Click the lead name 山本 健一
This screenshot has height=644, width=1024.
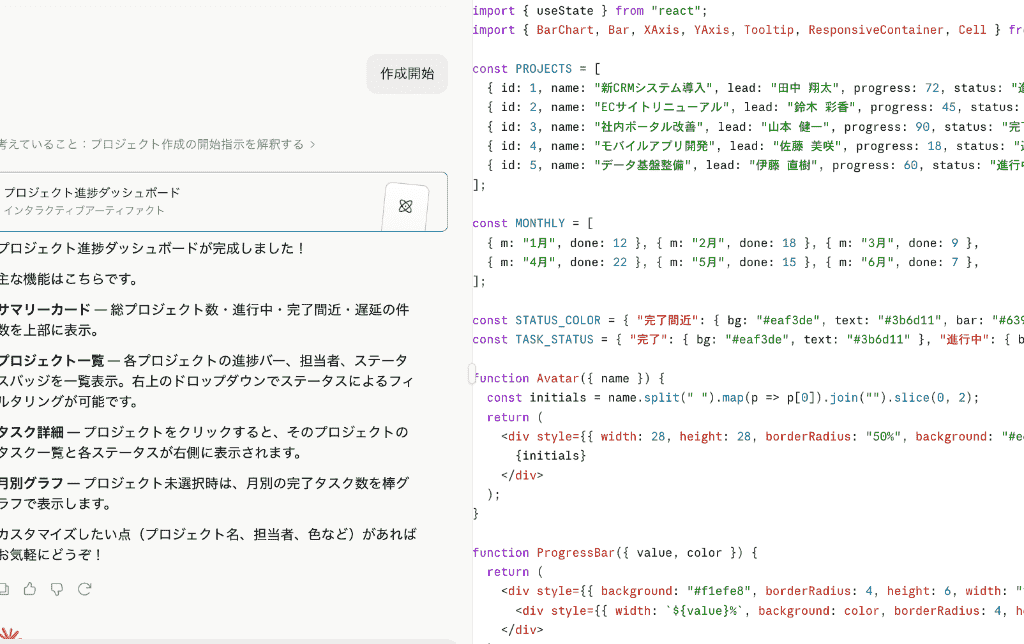[x=795, y=127]
